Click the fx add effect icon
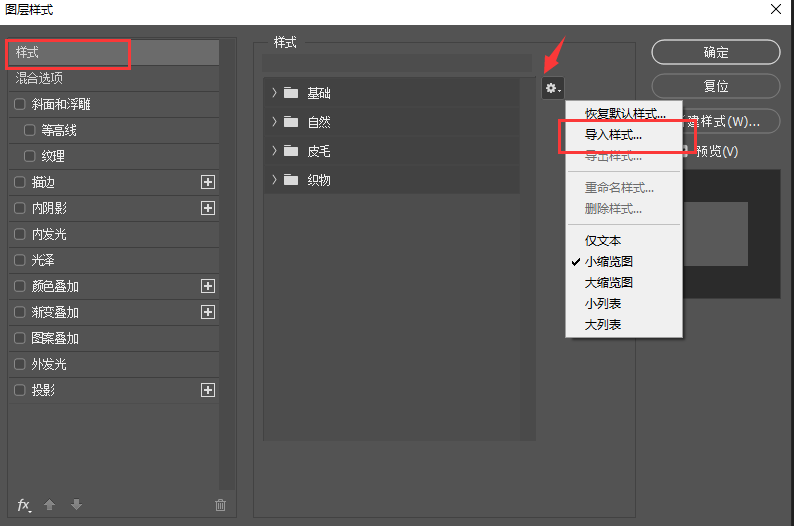 coord(24,505)
